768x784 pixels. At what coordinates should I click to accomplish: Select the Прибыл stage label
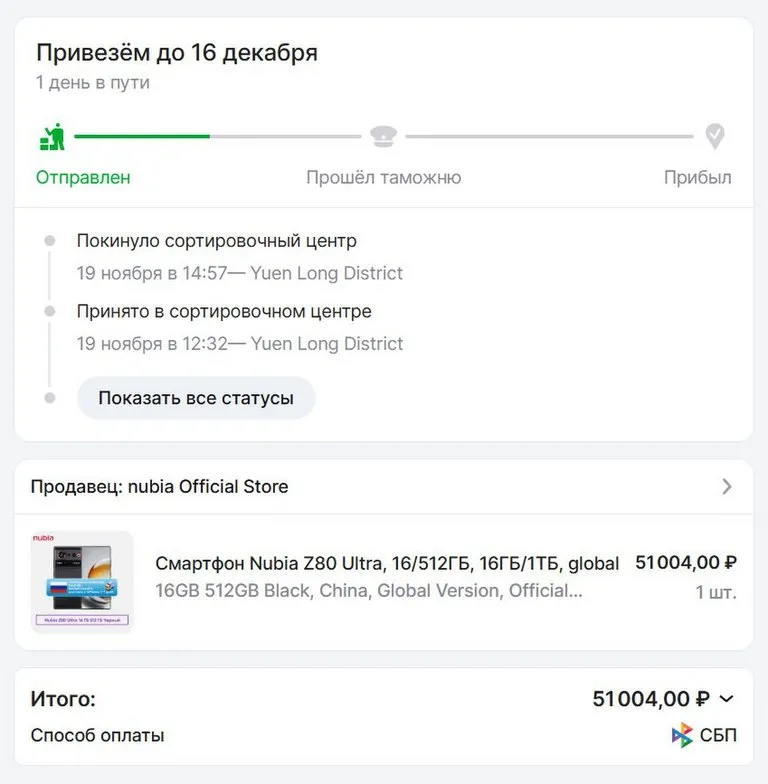(x=698, y=177)
